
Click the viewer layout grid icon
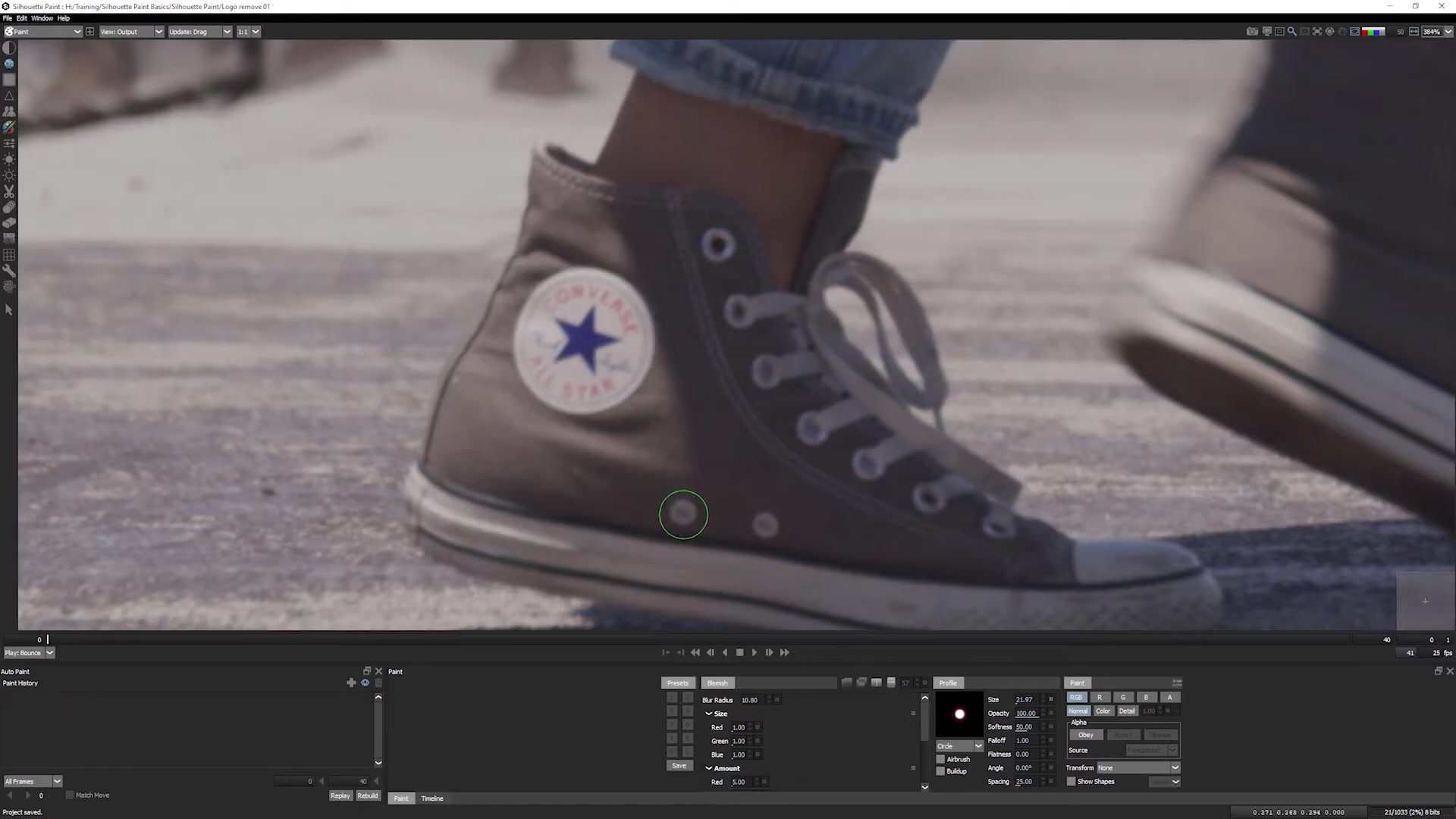(x=90, y=32)
